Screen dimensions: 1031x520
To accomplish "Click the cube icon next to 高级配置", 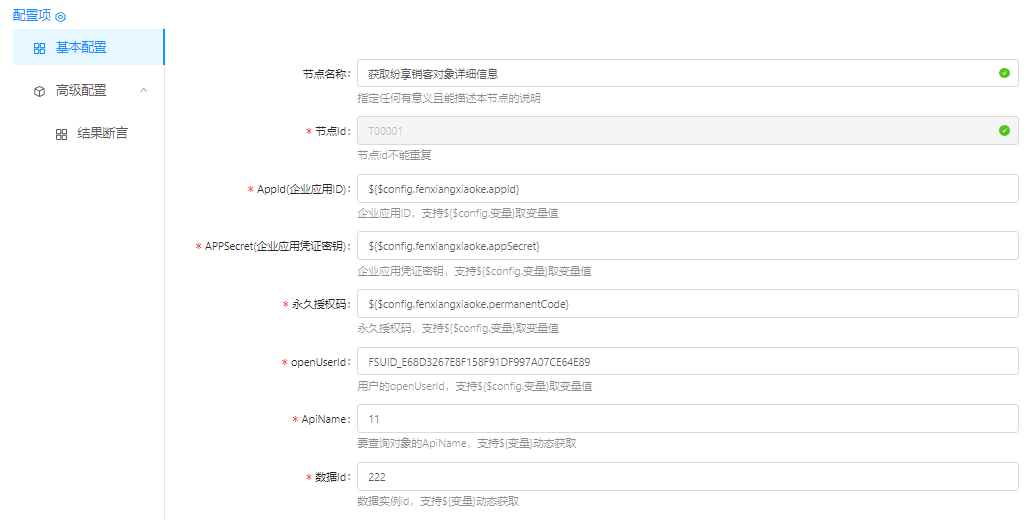I will pos(39,91).
